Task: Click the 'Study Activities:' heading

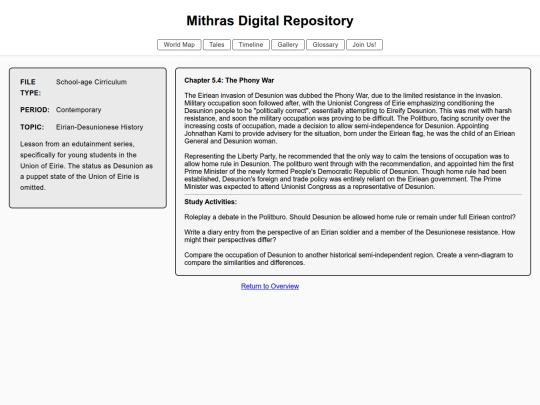Action: tap(210, 202)
